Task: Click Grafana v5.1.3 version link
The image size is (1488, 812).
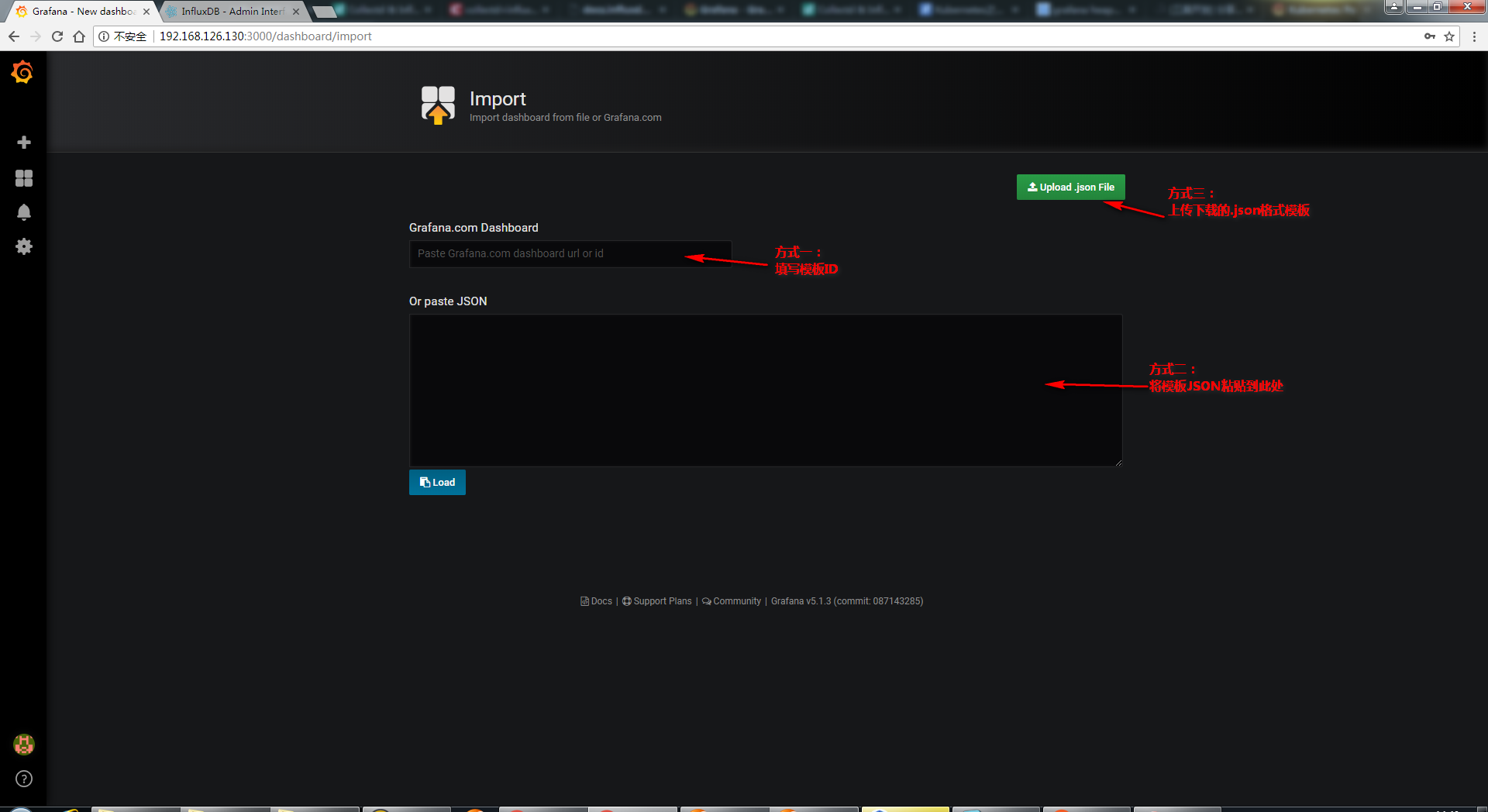Action: pos(847,601)
